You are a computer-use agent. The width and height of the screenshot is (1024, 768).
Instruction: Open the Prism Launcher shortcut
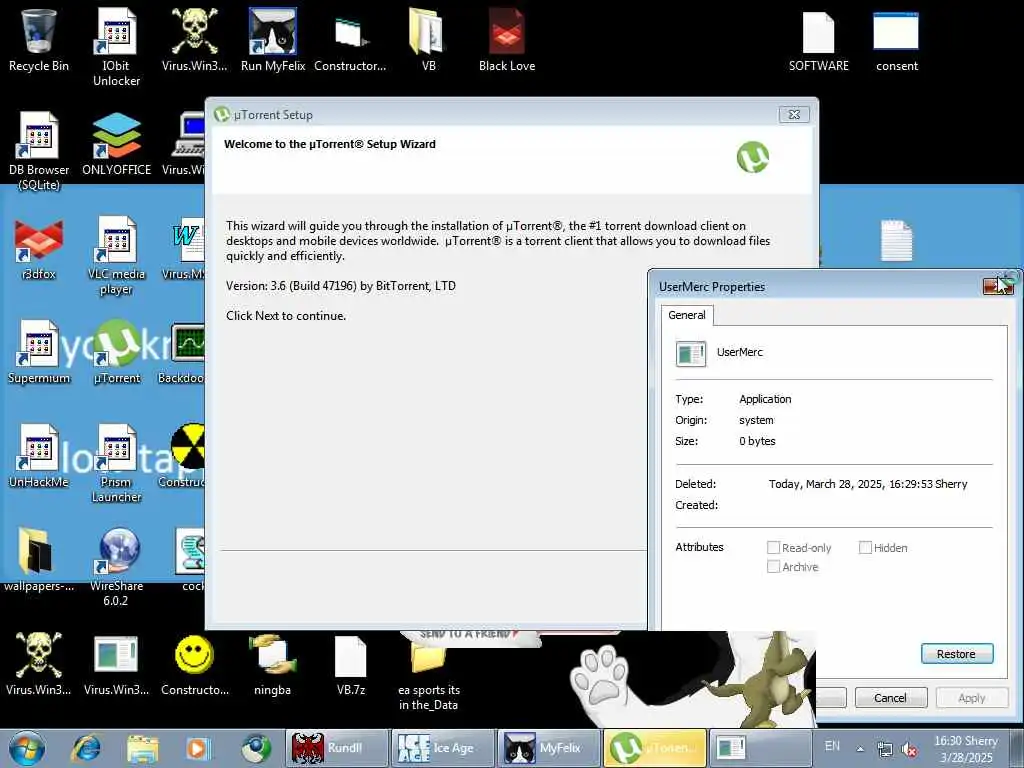(x=116, y=464)
